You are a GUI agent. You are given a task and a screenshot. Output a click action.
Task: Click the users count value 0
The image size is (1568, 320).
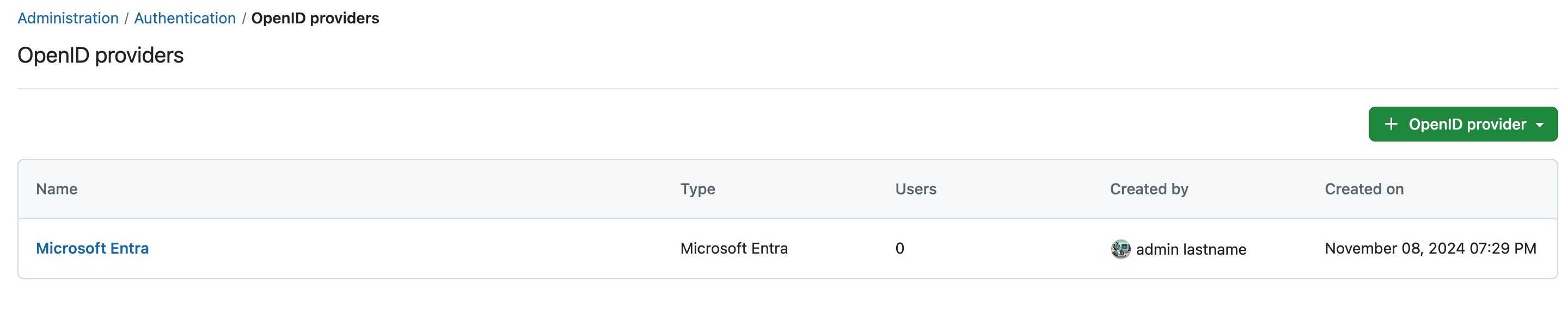[x=899, y=248]
